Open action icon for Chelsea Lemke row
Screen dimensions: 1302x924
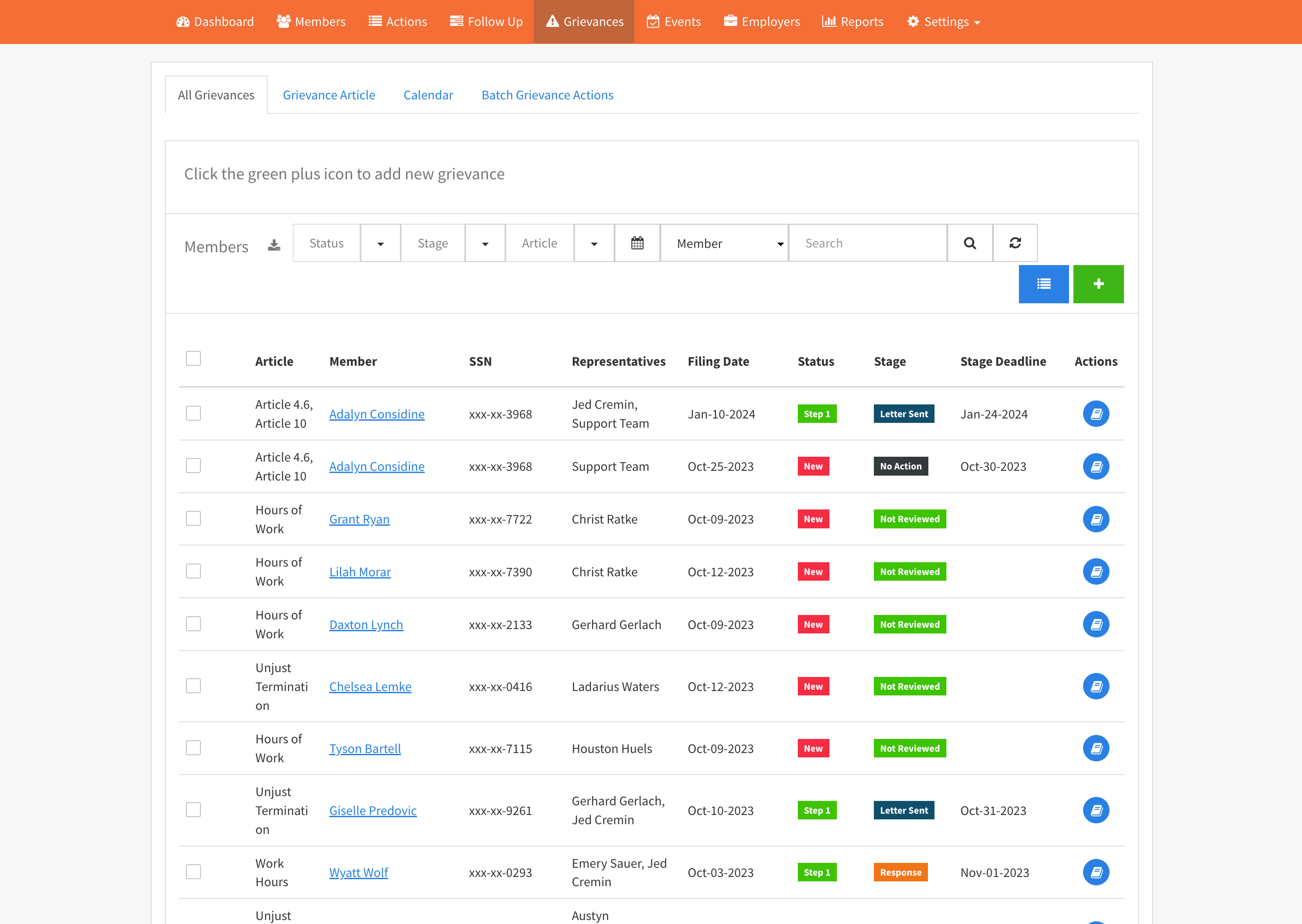(x=1096, y=686)
